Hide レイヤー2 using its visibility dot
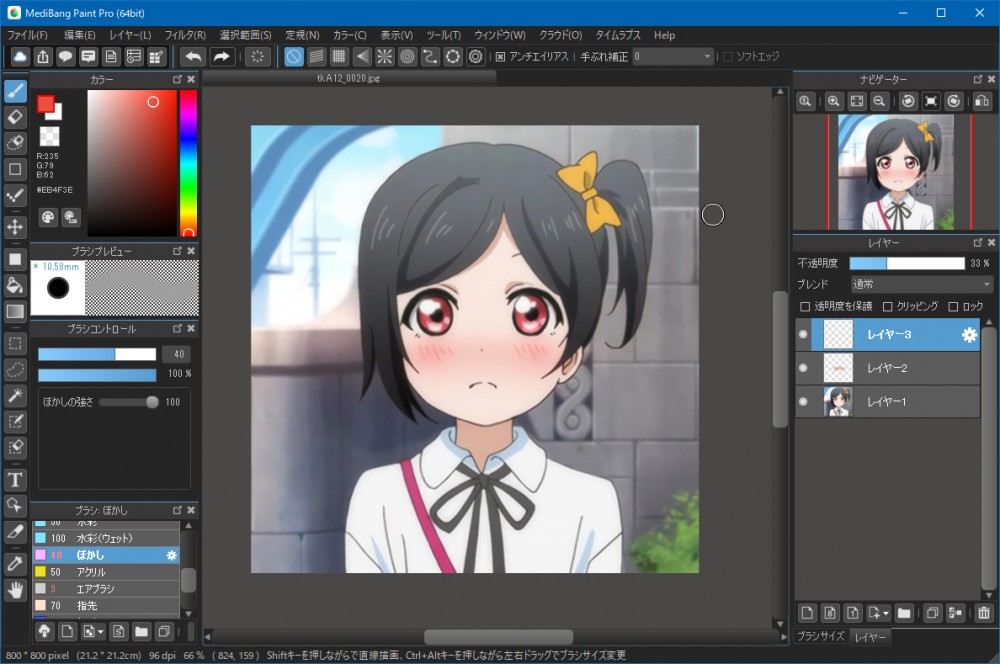Screen dimensions: 1000x664 click(803, 368)
